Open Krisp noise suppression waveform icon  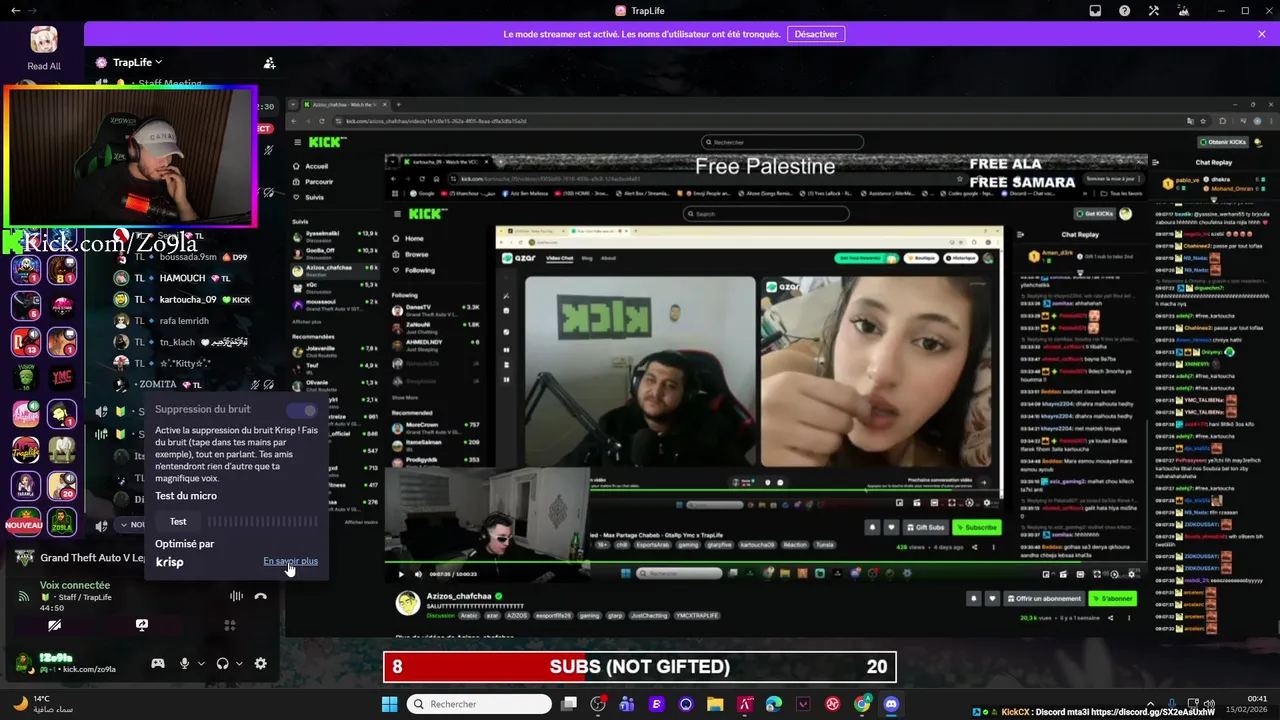[236, 596]
